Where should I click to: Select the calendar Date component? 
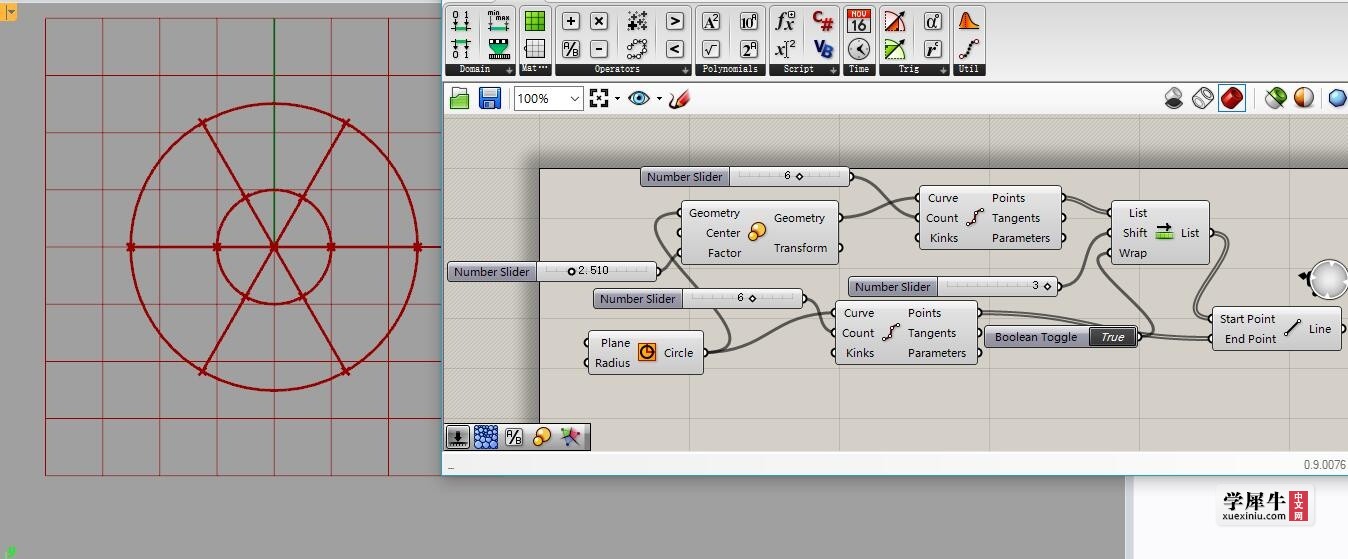tap(858, 21)
